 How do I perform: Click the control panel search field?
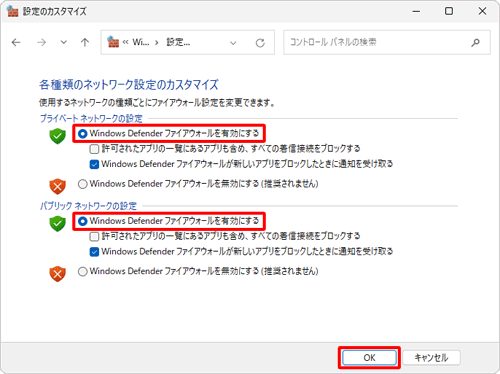coord(387,42)
